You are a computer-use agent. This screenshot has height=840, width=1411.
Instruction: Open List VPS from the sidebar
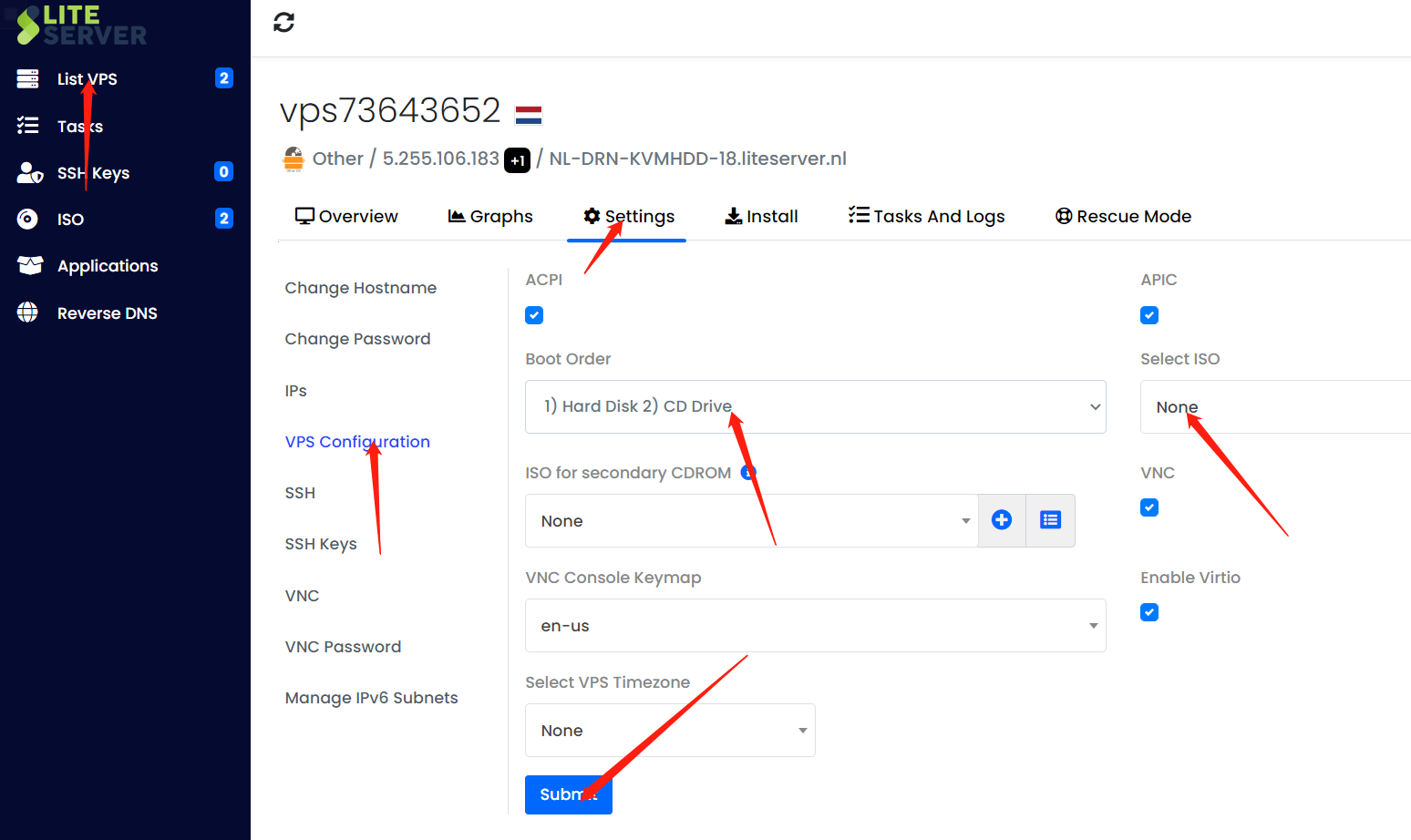coord(88,78)
